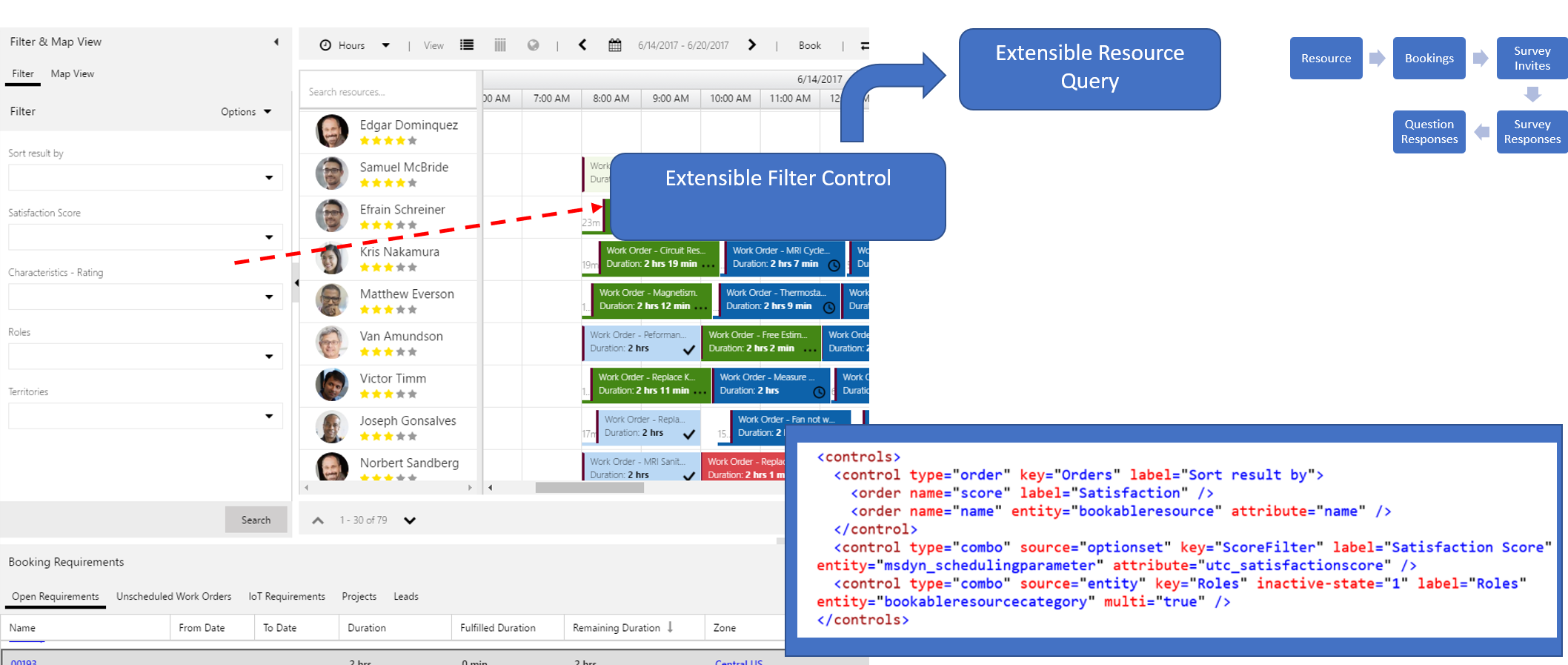1568x665 pixels.
Task: Switch to the Map View tab
Action: (72, 74)
